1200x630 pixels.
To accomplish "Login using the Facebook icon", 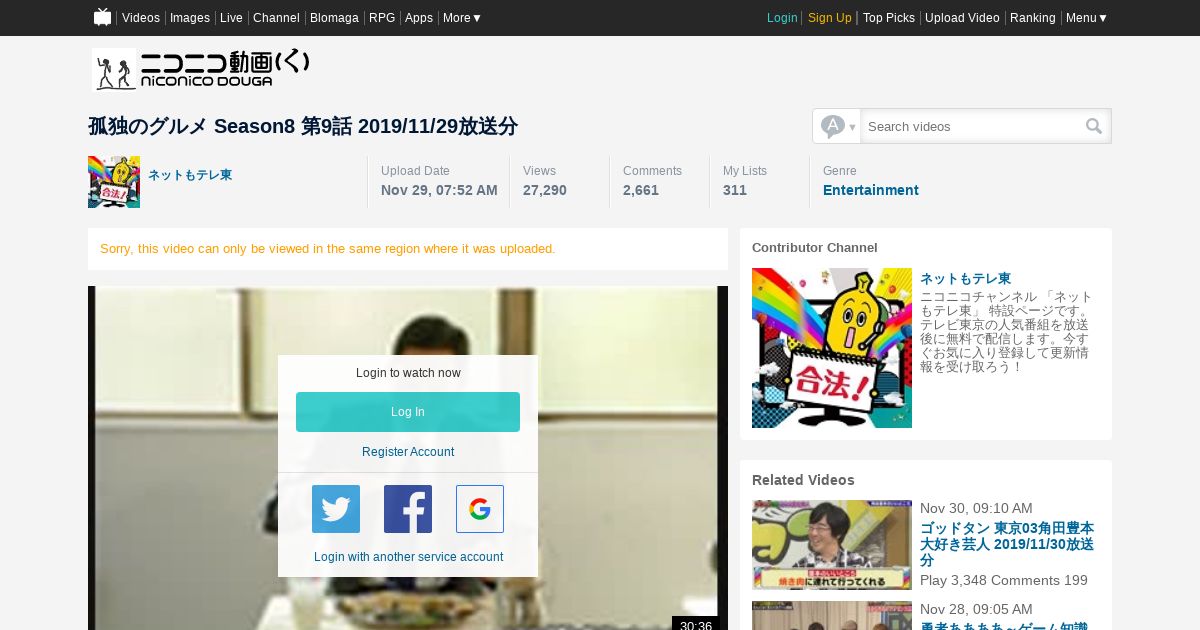I will [x=408, y=509].
